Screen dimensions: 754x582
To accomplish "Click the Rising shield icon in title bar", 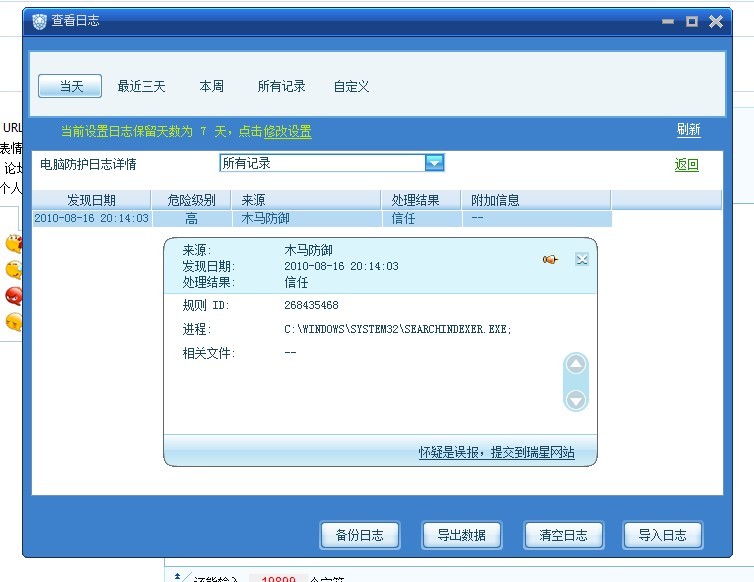I will 39,21.
